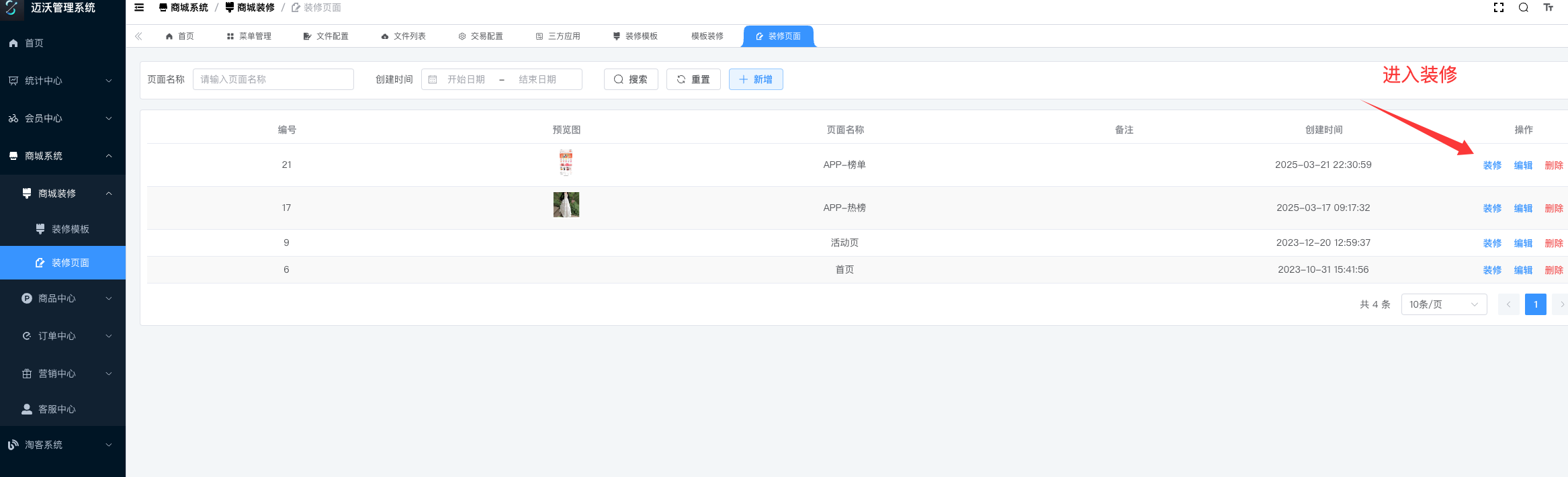Switch to the 菜单管理 tab
Viewport: 1568px width, 477px height.
(x=249, y=36)
